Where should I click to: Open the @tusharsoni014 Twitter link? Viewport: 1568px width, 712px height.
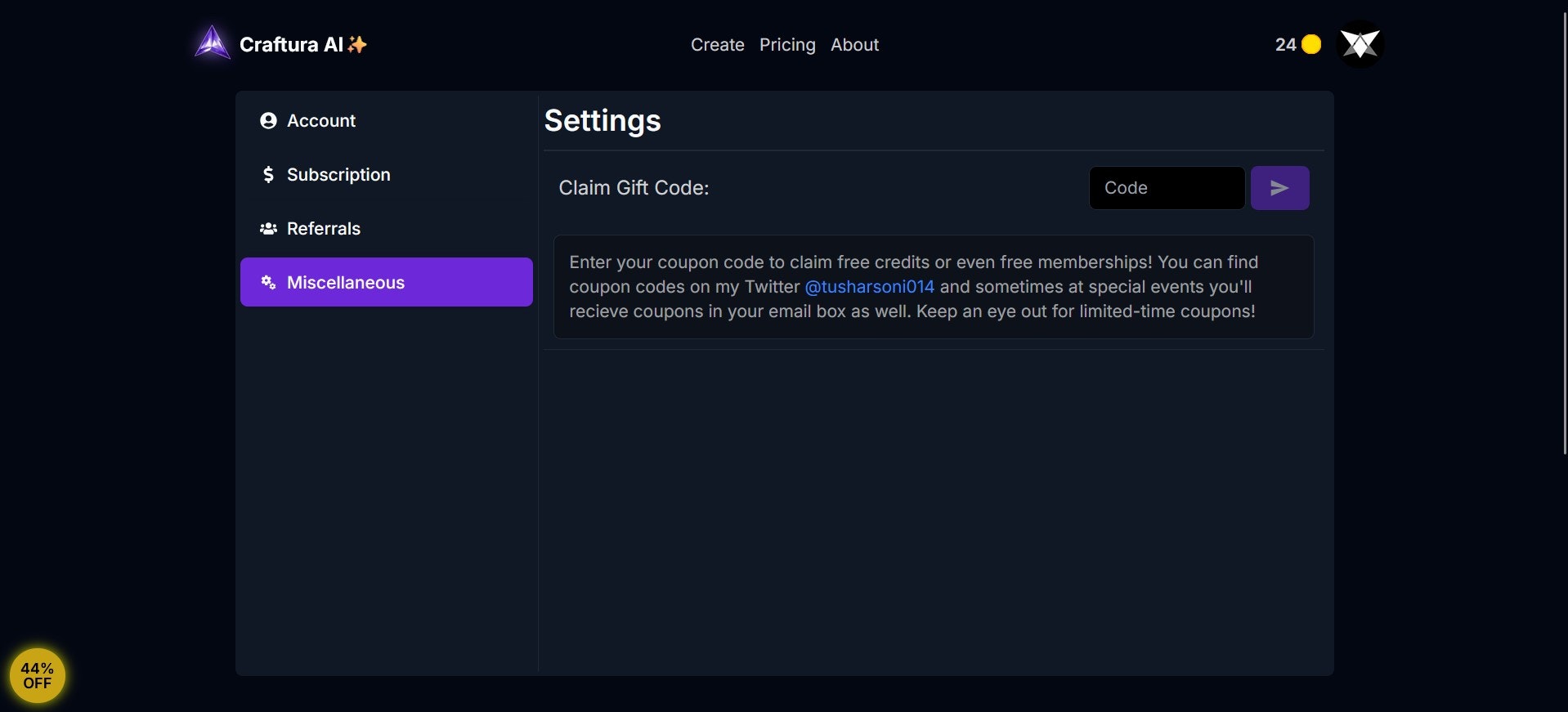click(869, 287)
